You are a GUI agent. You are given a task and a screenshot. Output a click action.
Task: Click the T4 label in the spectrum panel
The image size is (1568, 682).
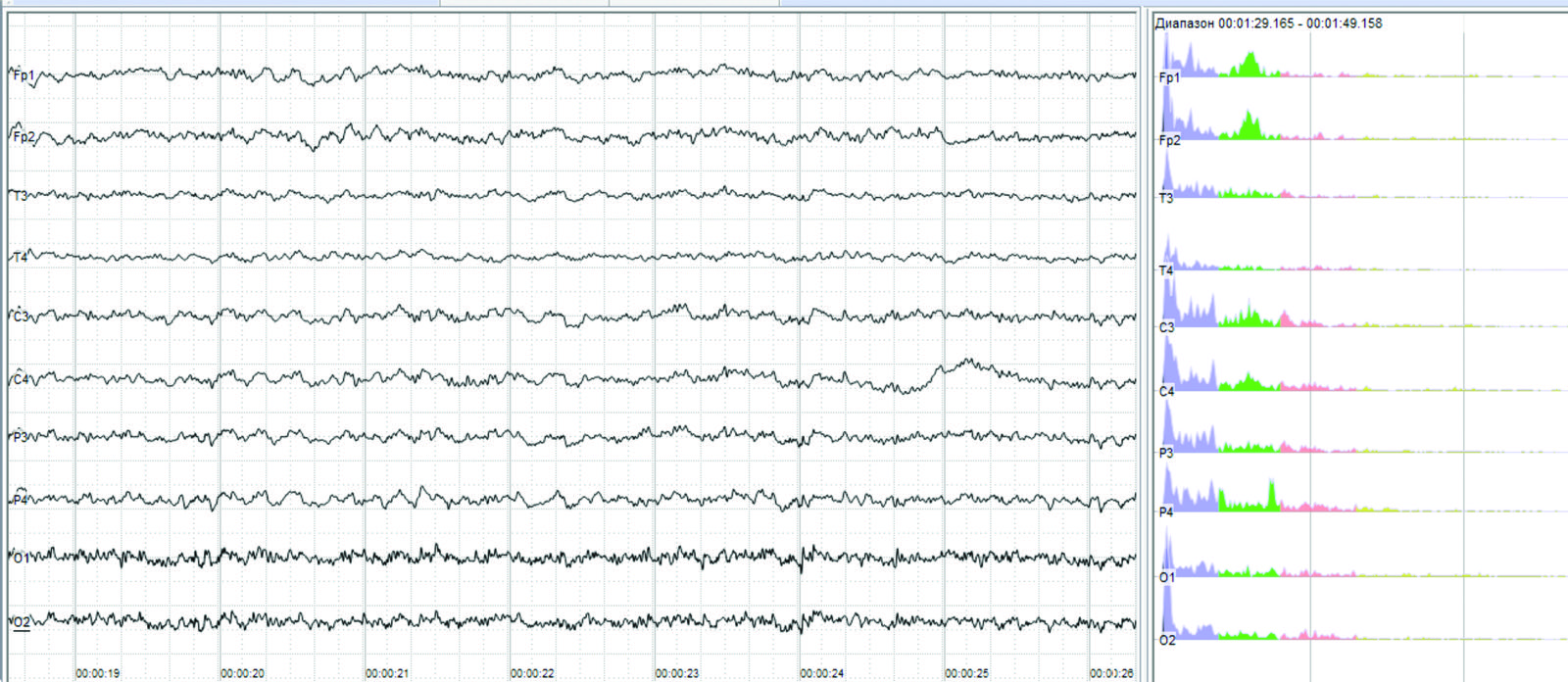click(1166, 270)
